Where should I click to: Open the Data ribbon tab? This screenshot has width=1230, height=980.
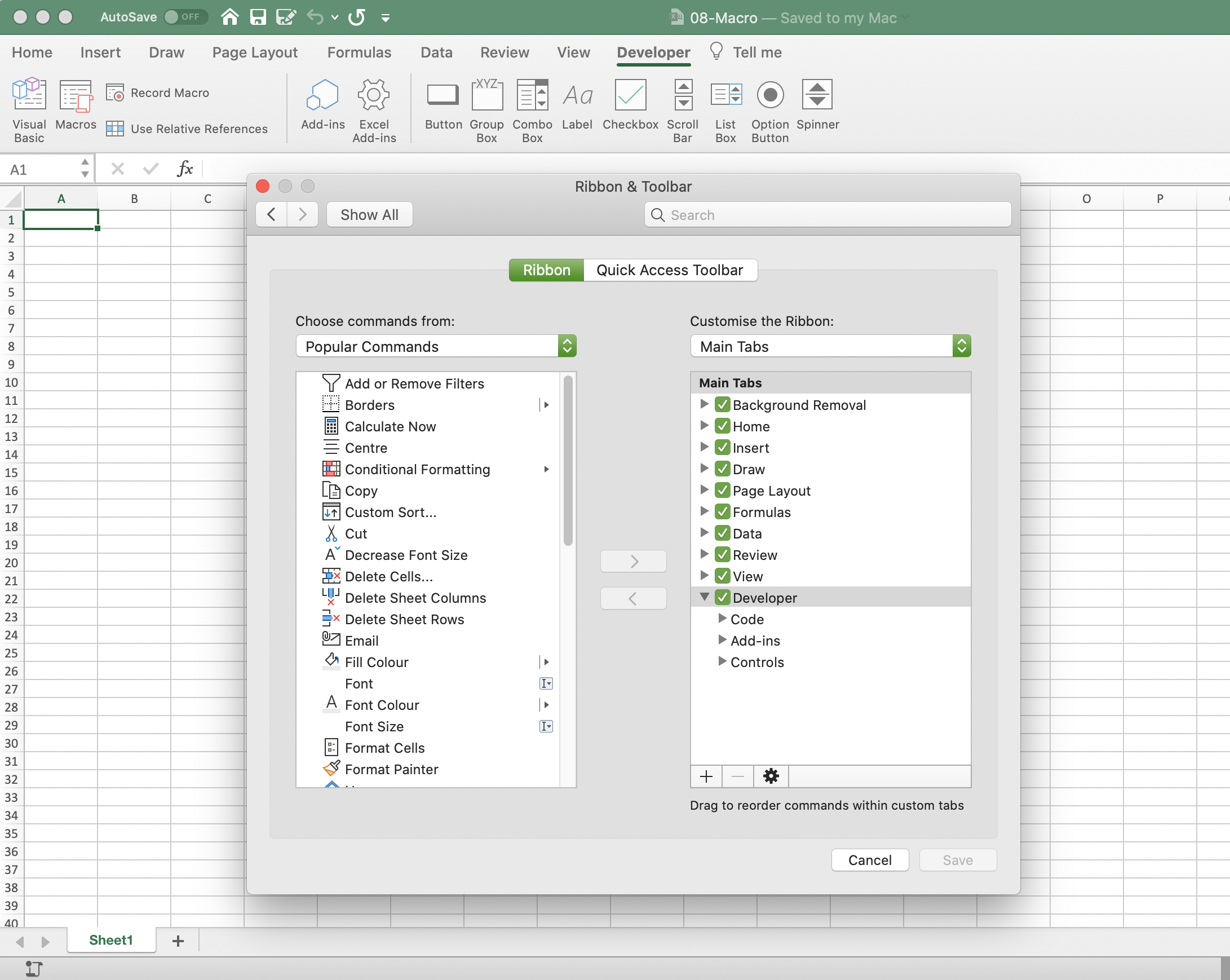[x=436, y=52]
